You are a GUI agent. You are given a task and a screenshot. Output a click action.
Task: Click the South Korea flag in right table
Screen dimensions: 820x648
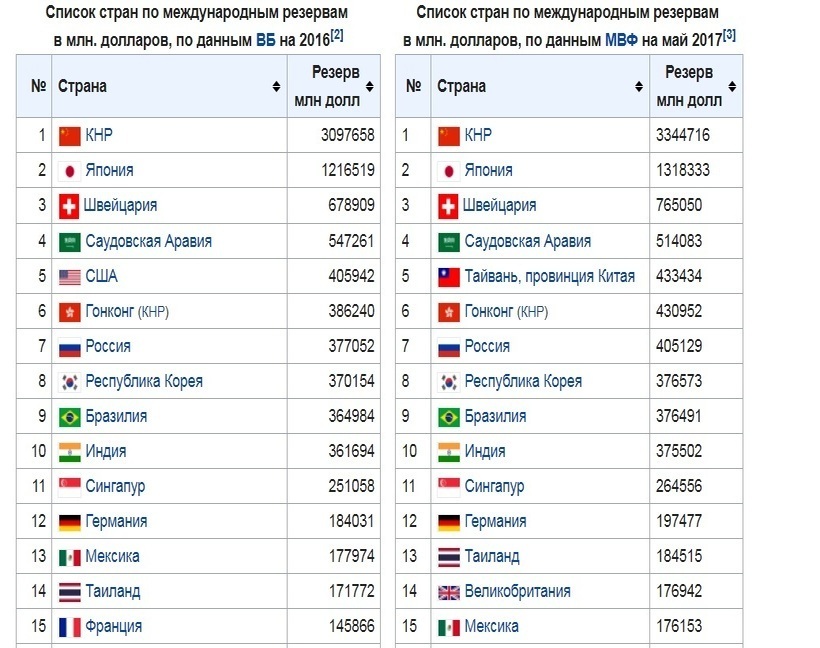(448, 381)
